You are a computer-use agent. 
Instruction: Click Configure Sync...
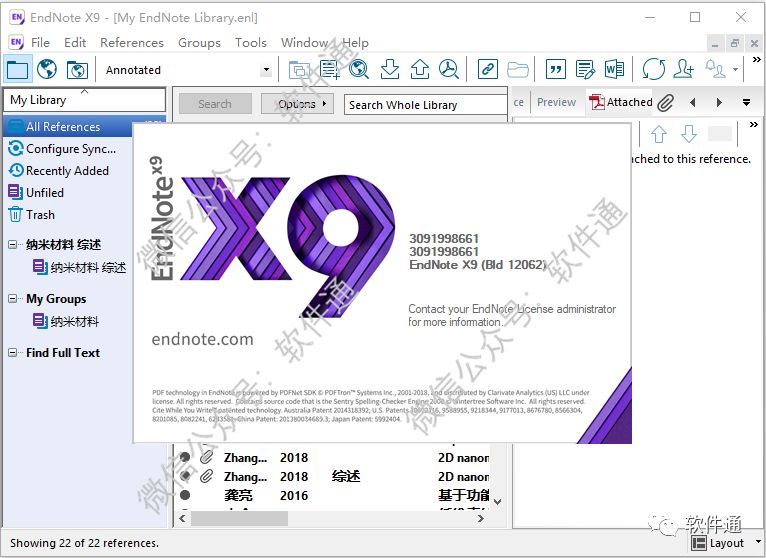tap(71, 149)
